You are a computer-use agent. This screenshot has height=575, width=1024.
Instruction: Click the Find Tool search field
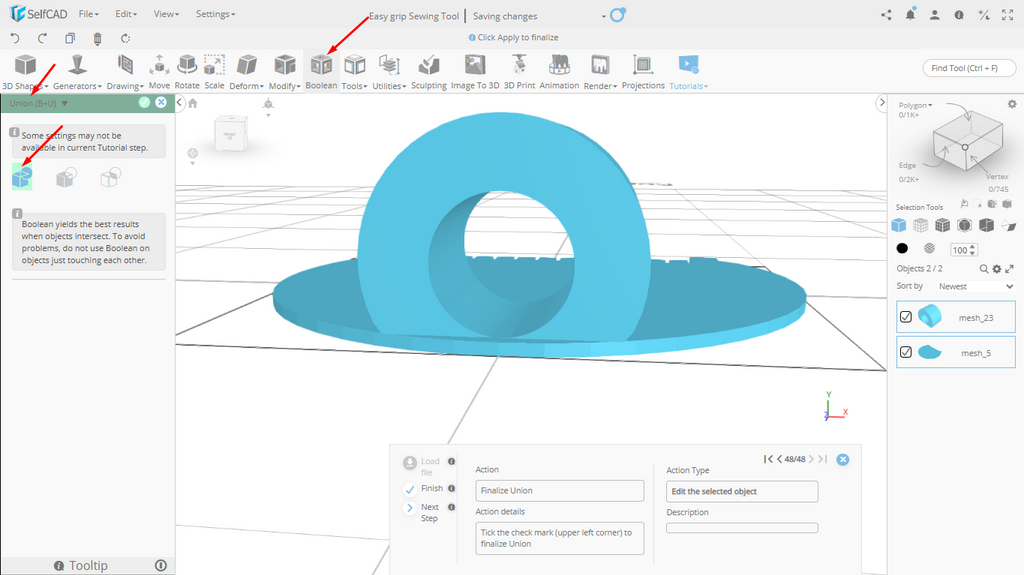[x=969, y=68]
